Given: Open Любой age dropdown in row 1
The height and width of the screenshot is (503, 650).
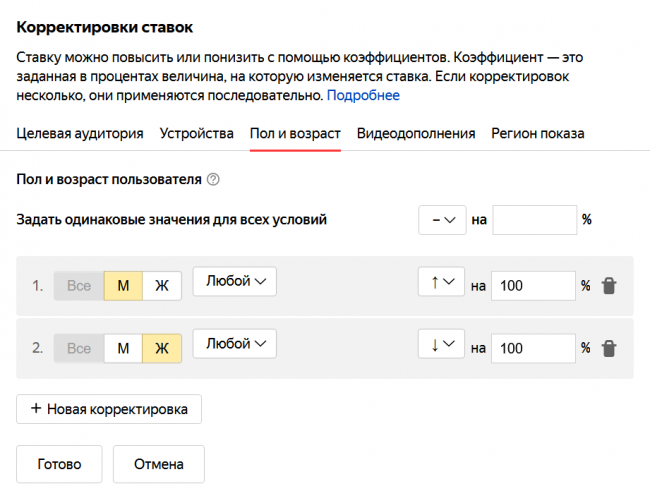Looking at the screenshot, I should point(234,282).
